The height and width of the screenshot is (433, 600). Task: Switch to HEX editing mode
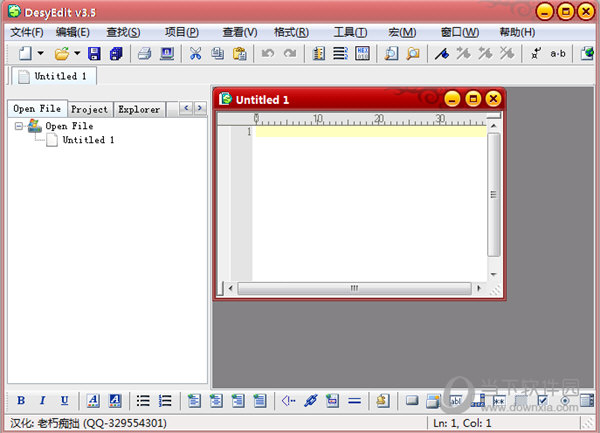pos(362,53)
